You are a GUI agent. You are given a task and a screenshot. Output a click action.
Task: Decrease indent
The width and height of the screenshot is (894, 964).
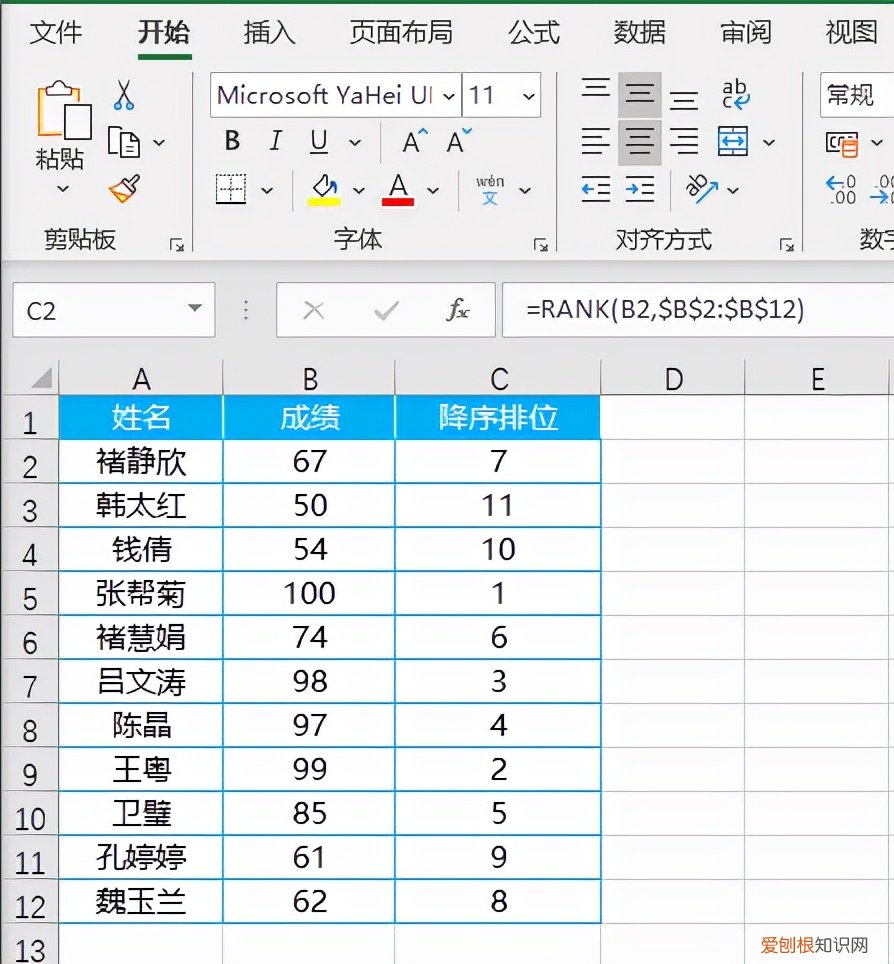click(x=596, y=189)
